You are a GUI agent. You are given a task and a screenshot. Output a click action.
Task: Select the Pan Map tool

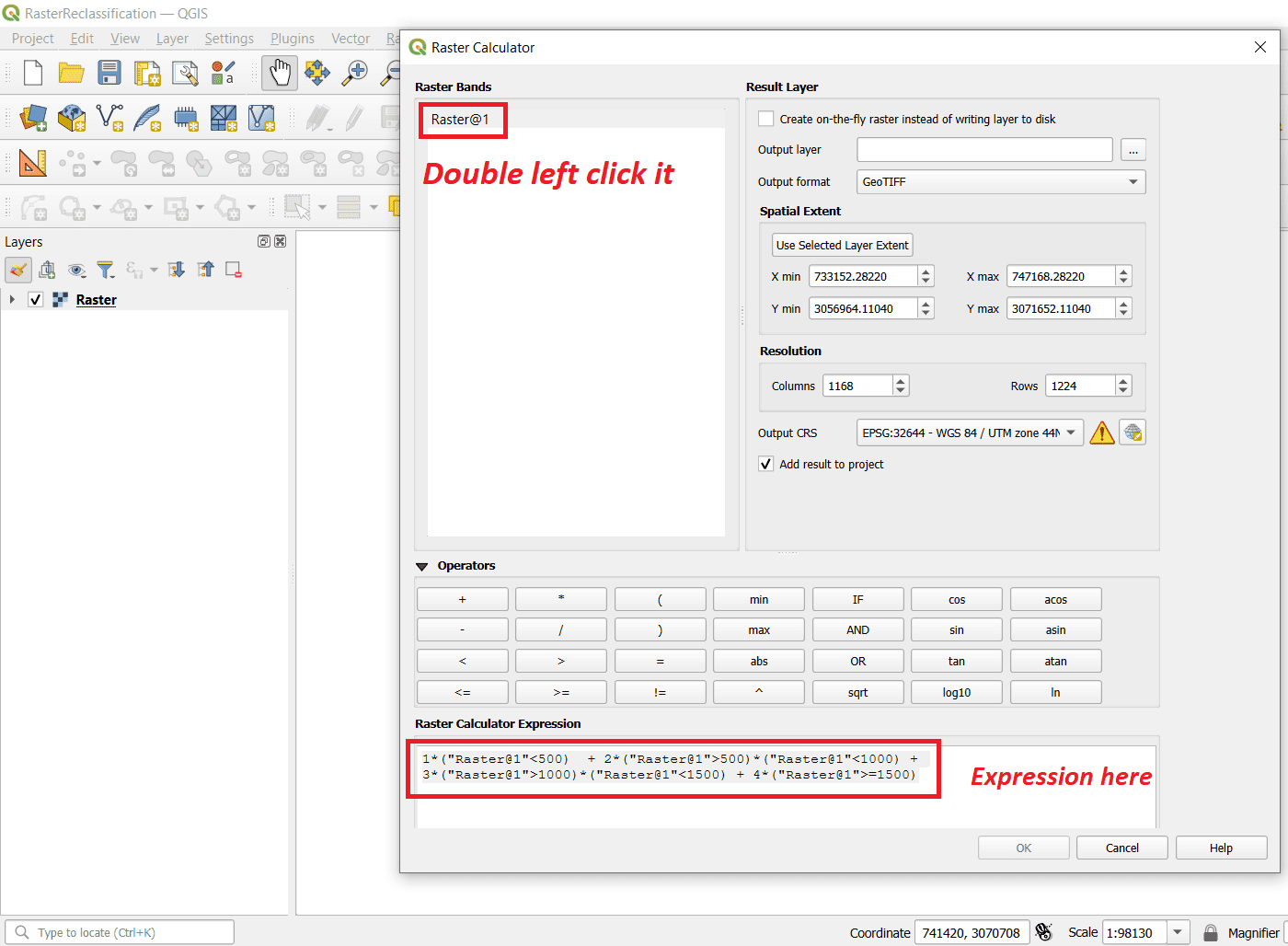pos(280,72)
